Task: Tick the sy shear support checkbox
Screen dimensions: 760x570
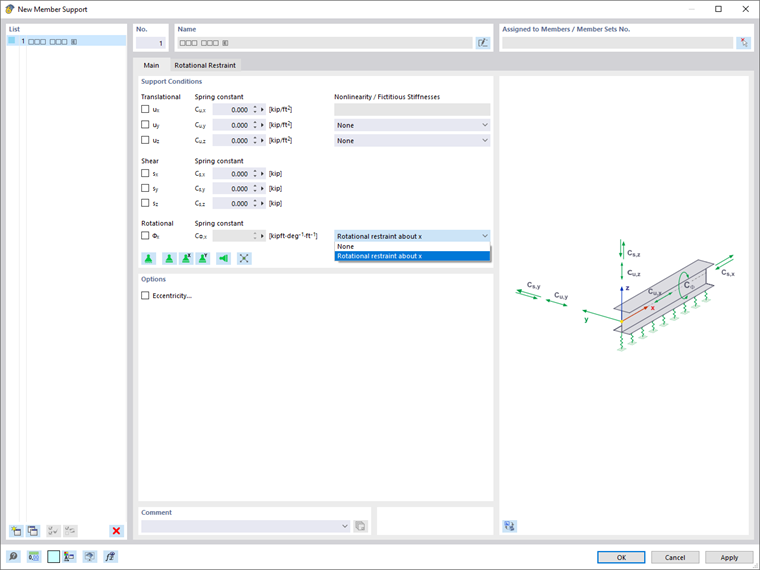Action: pyautogui.click(x=145, y=188)
